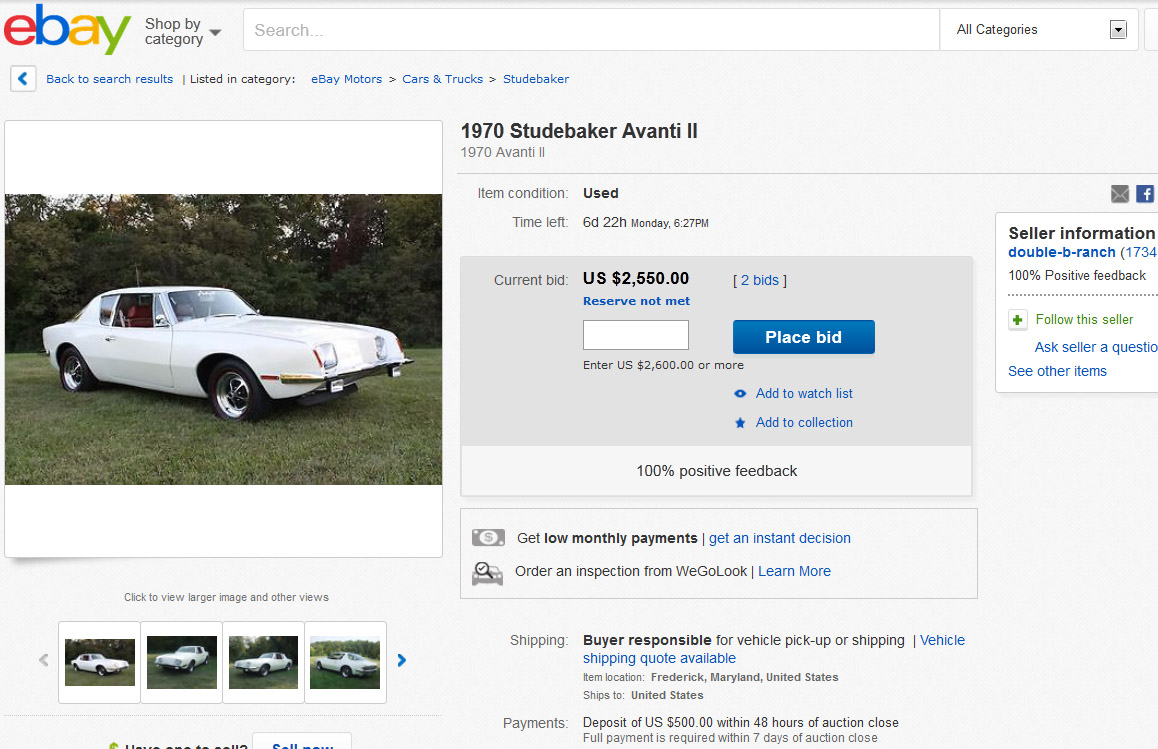The height and width of the screenshot is (749, 1158).
Task: Expand the All Categories dropdown
Action: pos(1118,30)
